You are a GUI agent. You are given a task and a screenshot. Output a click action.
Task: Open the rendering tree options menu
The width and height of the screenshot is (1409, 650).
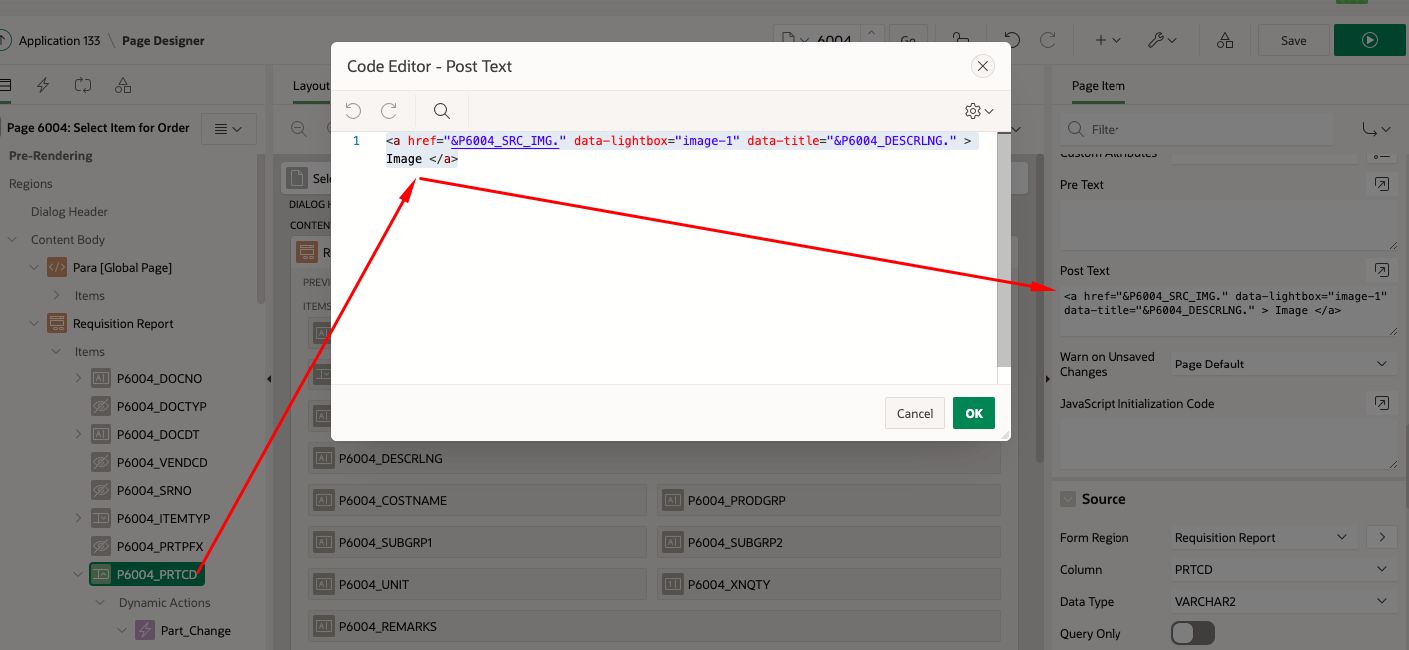coord(229,128)
